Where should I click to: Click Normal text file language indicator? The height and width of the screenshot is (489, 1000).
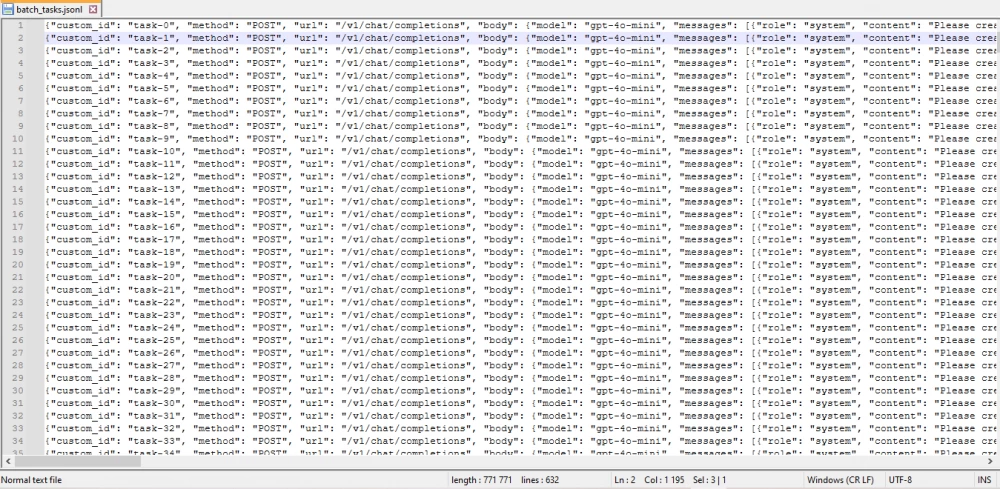(32, 480)
